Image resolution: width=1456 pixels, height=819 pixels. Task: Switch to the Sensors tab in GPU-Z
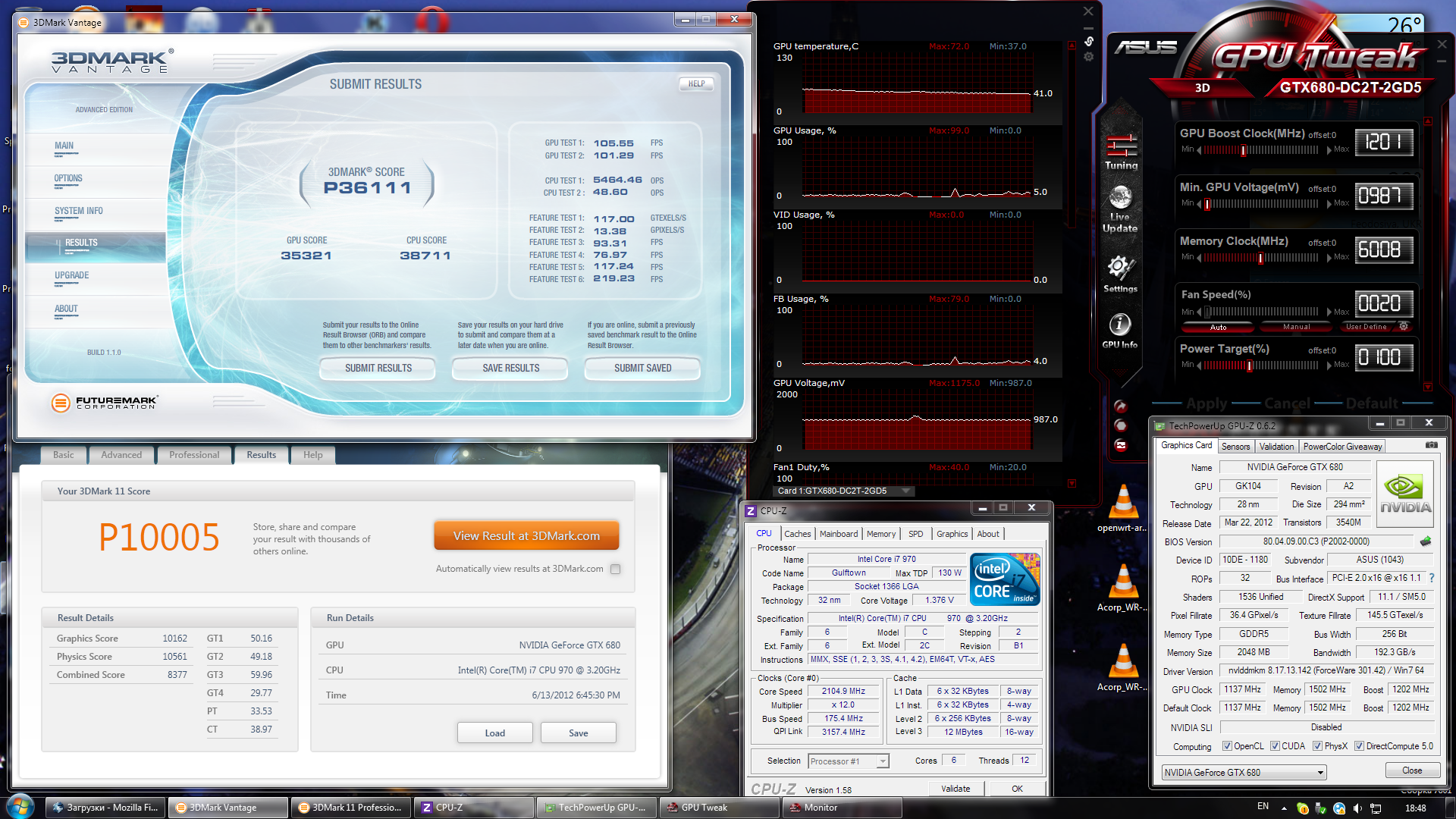(1235, 447)
